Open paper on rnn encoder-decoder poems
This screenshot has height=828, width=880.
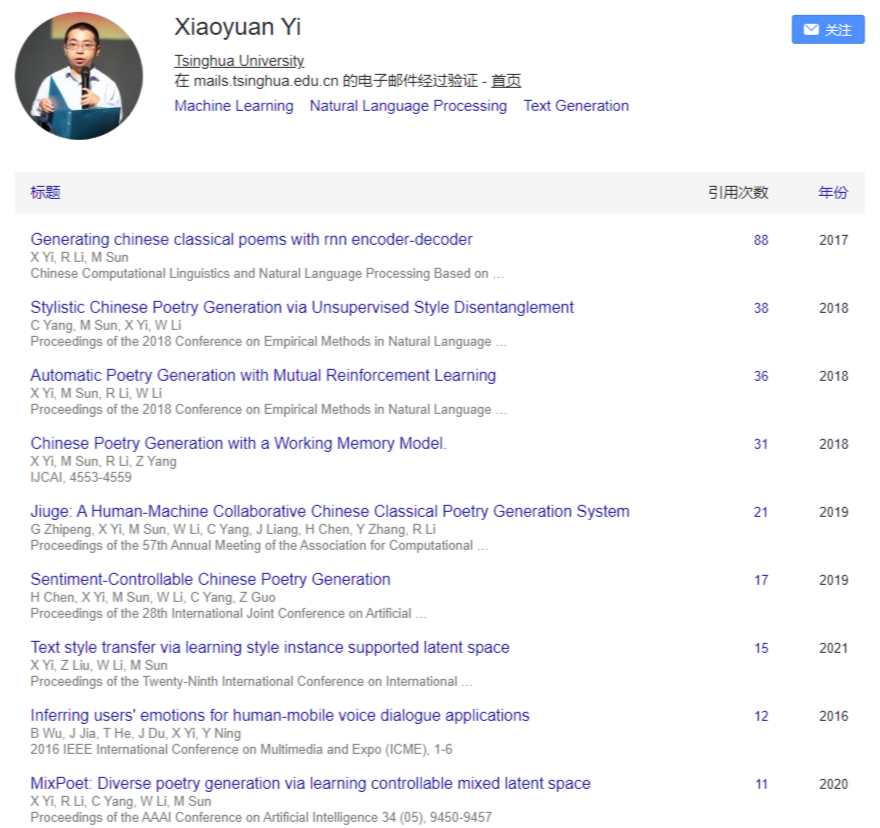pos(251,239)
